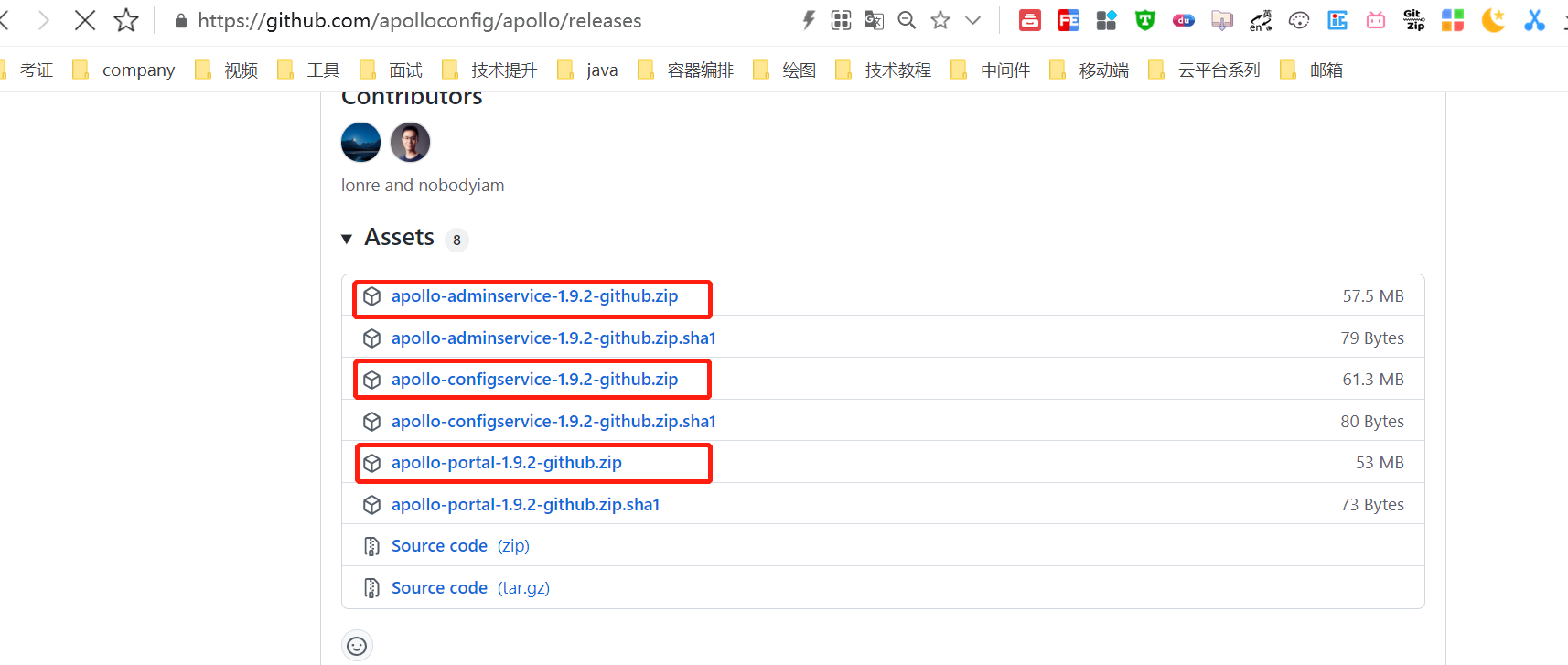Download apollo-configservice-1.9.2-github.zip.sha1
Screen dimensions: 1568x665
553,422
